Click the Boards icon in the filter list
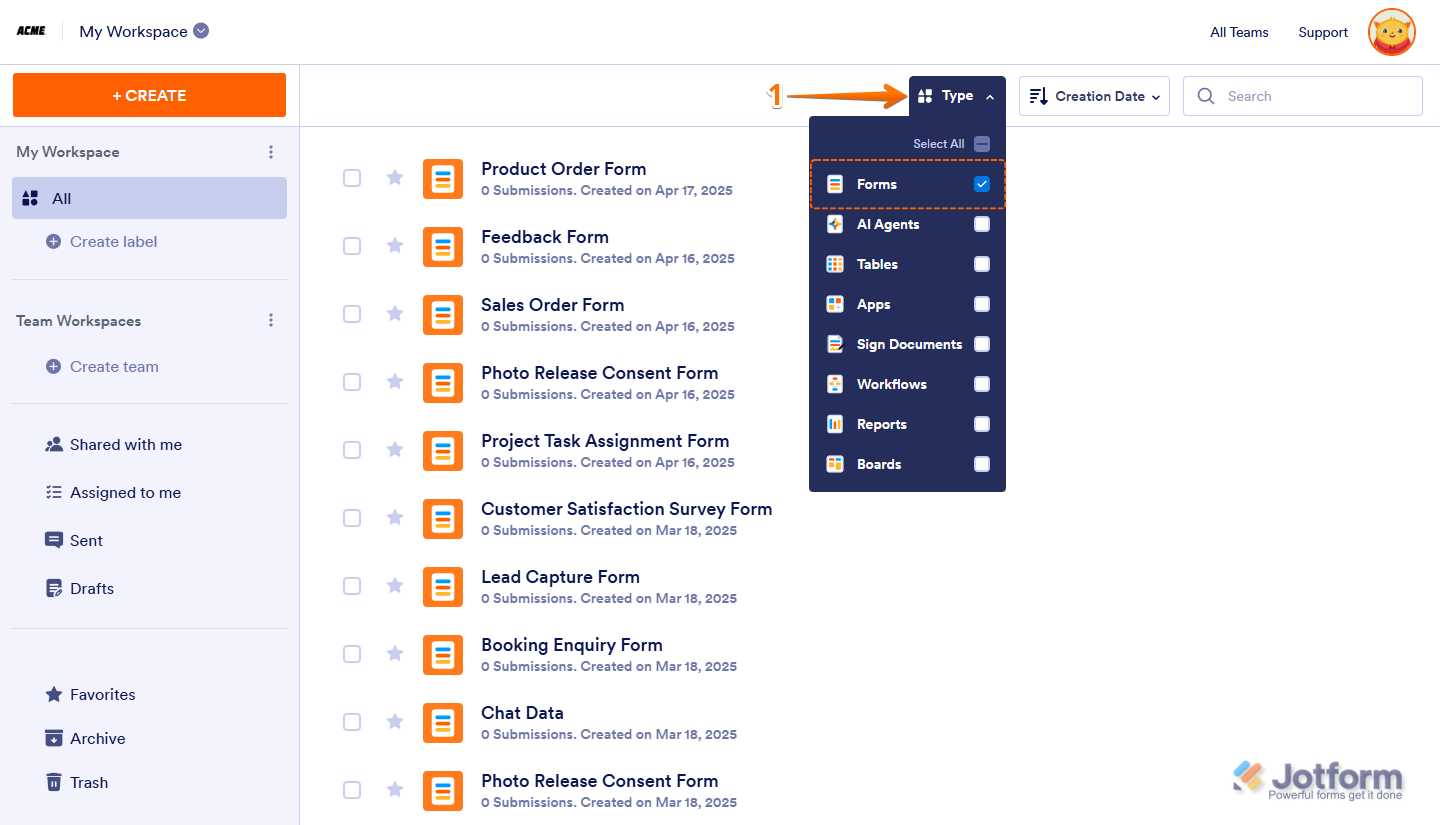This screenshot has height=825, width=1440. pyautogui.click(x=835, y=464)
